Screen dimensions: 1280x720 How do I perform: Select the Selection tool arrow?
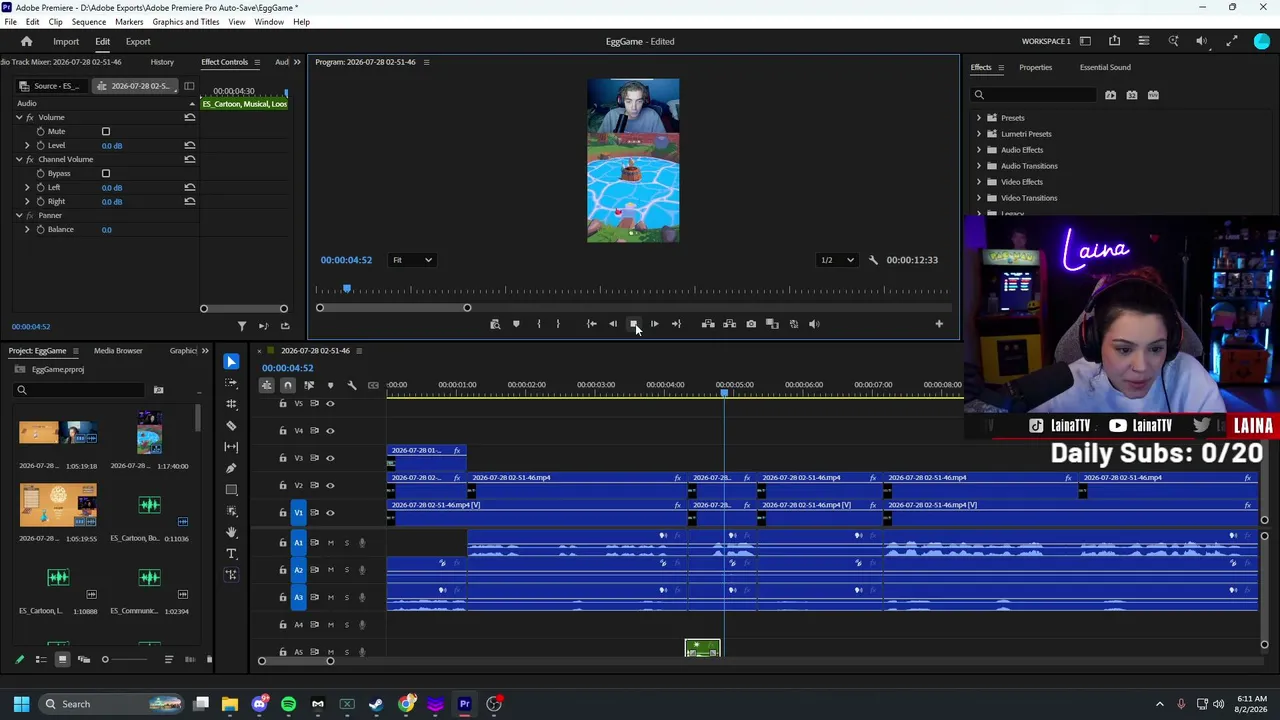click(231, 361)
